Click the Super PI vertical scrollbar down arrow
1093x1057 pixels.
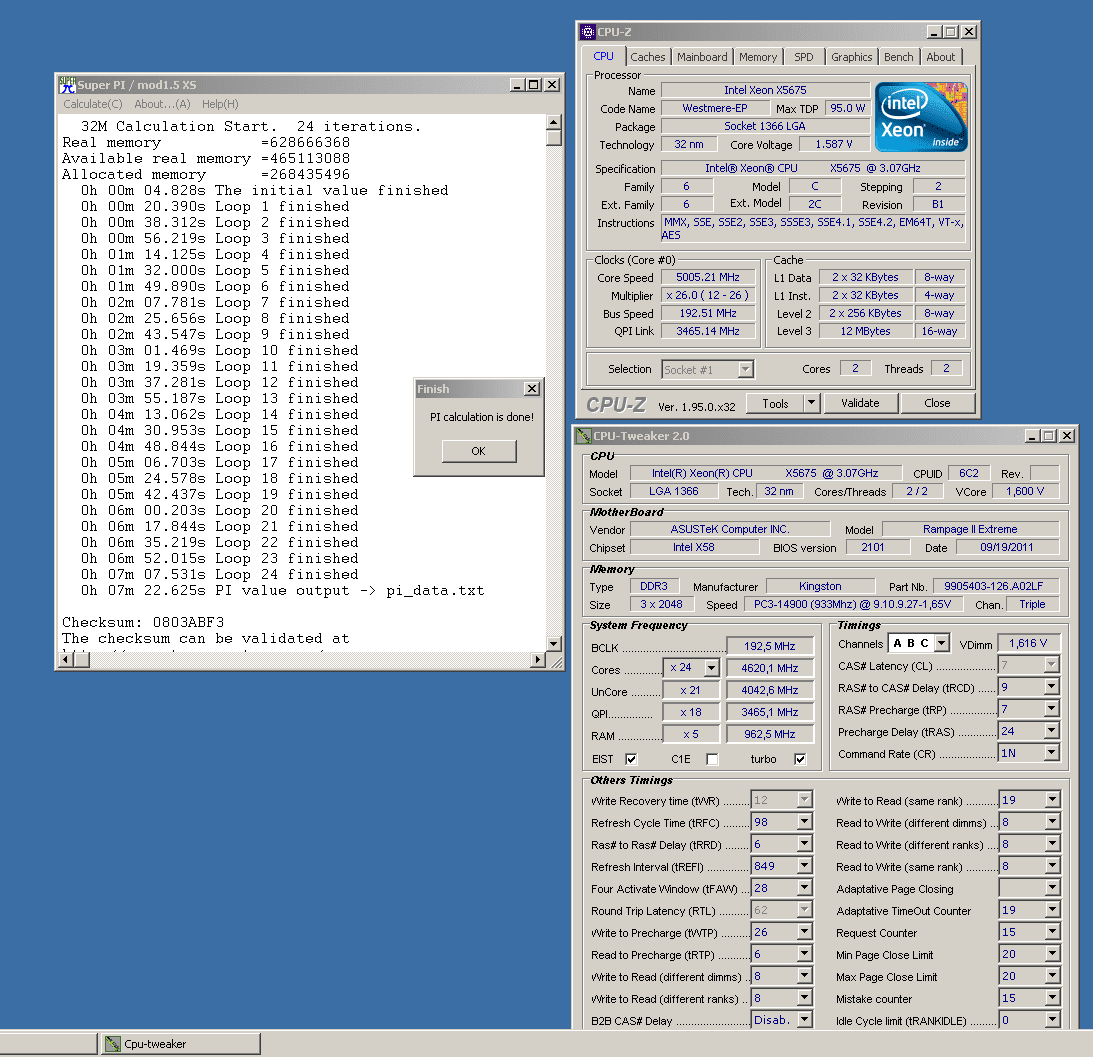pos(553,644)
